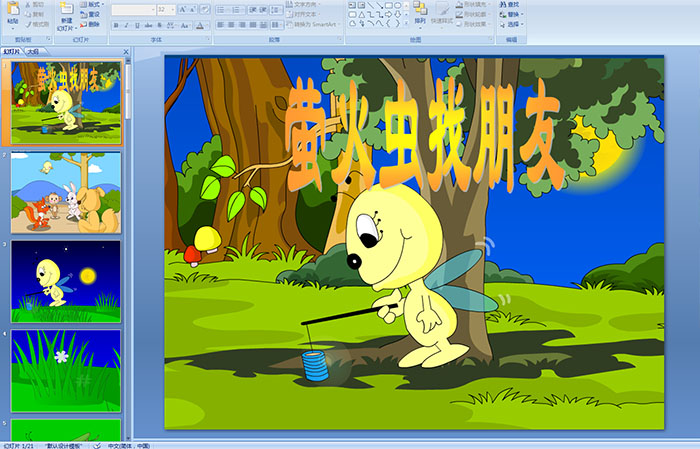This screenshot has width=700, height=449.
Task: Select slide 4 thumbnail with grass flower
Action: point(66,370)
